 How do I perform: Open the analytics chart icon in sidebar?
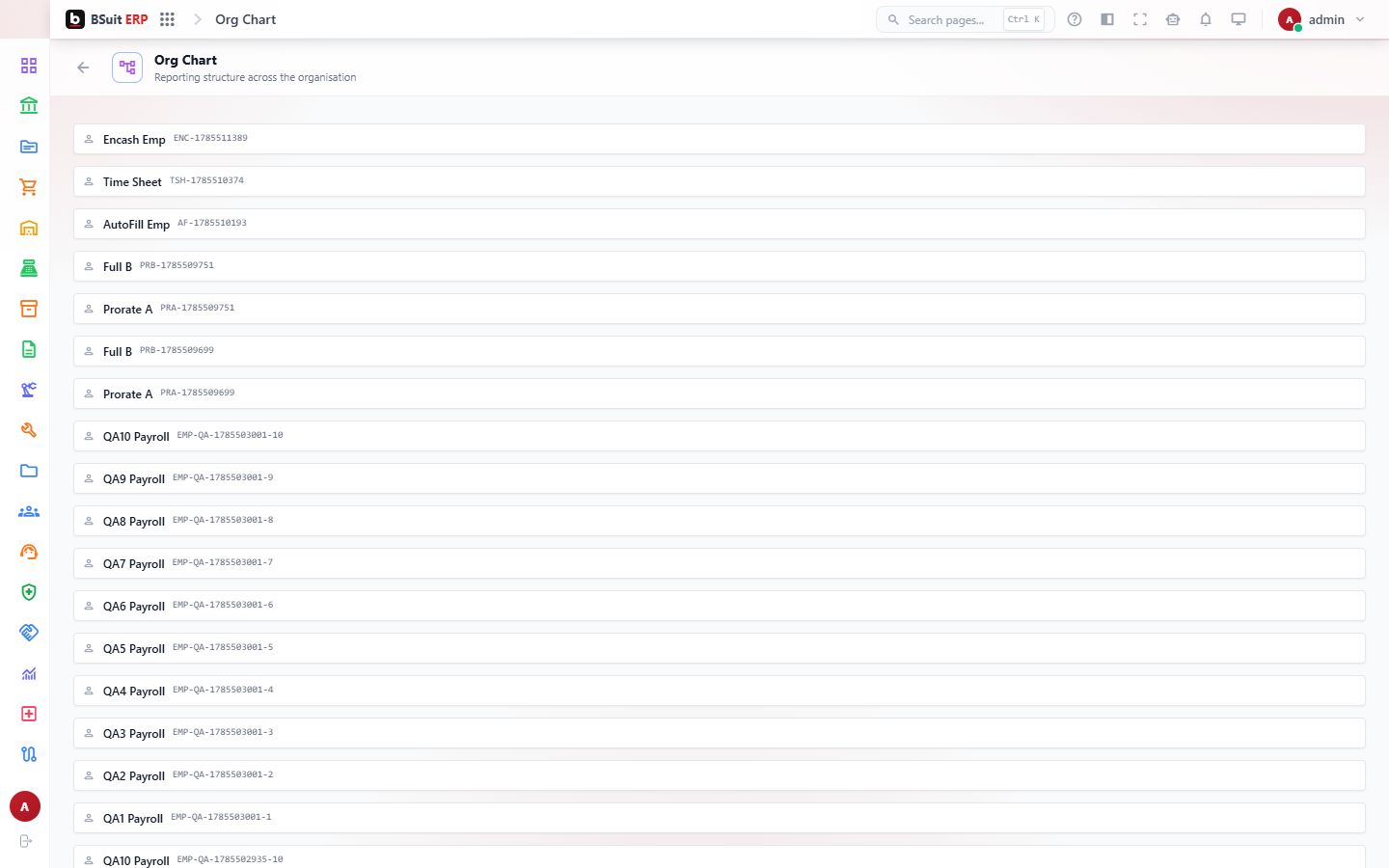point(29,673)
